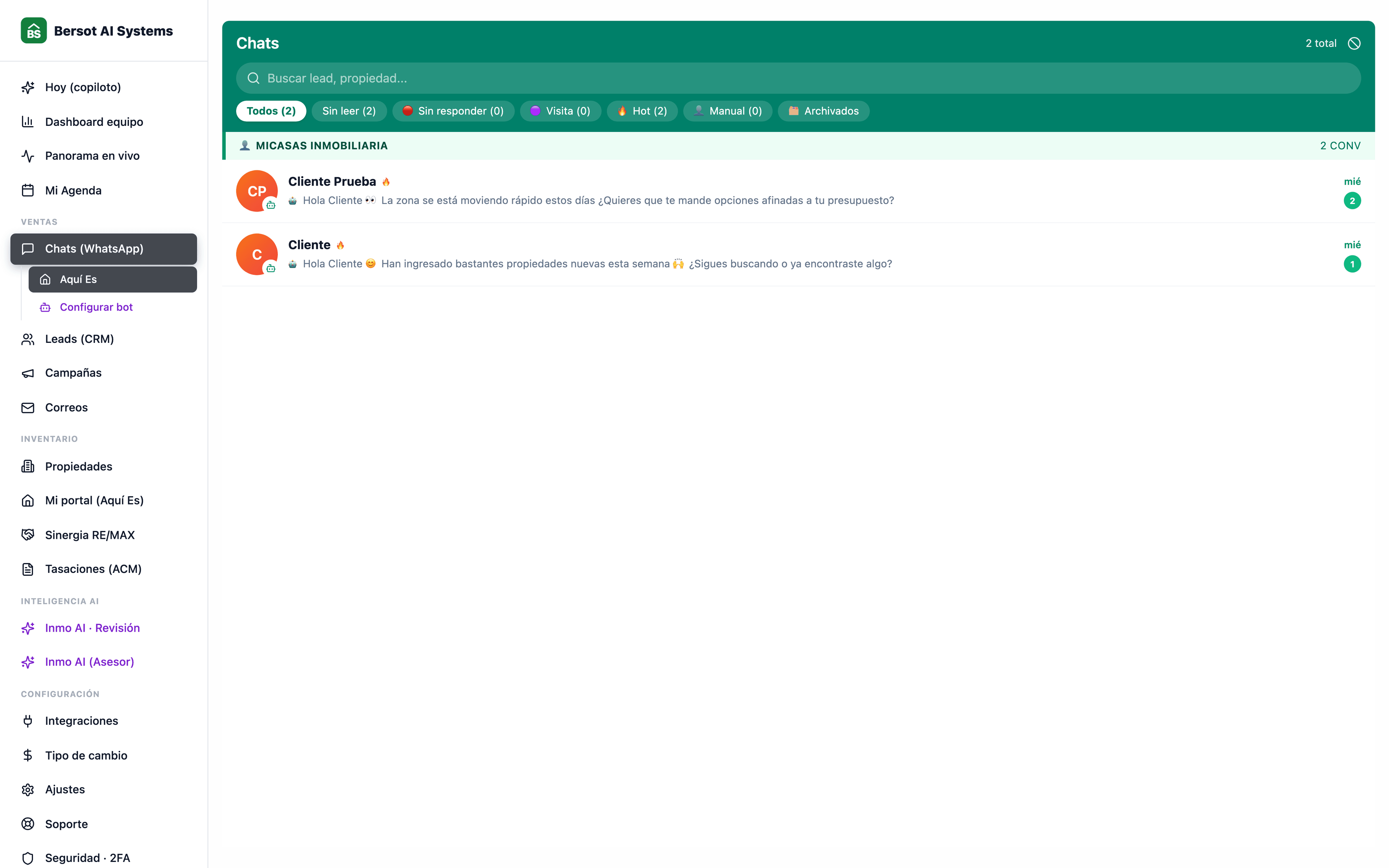Image resolution: width=1389 pixels, height=868 pixels.
Task: Open Mi Agenda calendar icon
Action: click(x=27, y=191)
